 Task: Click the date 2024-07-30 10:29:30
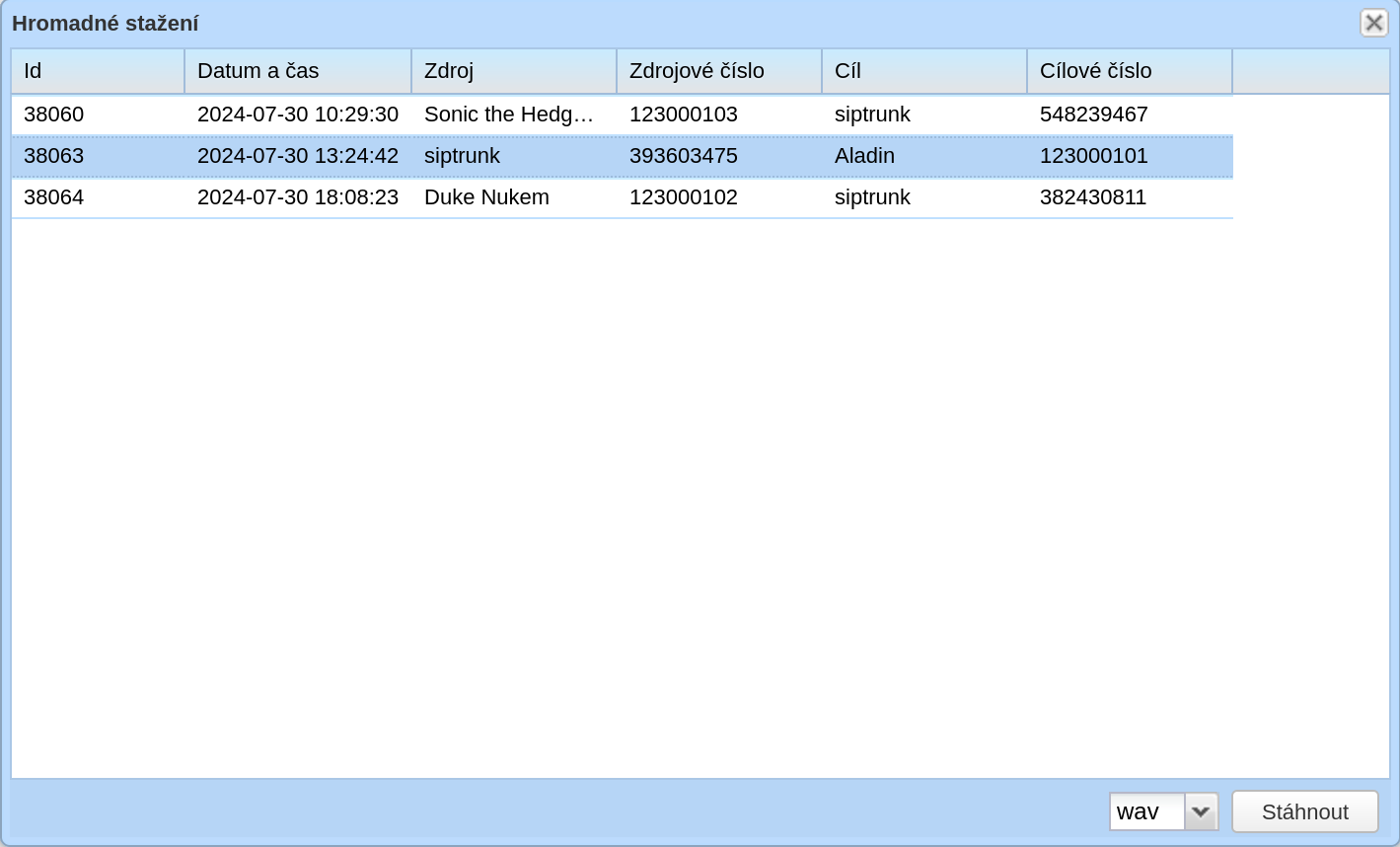click(298, 115)
